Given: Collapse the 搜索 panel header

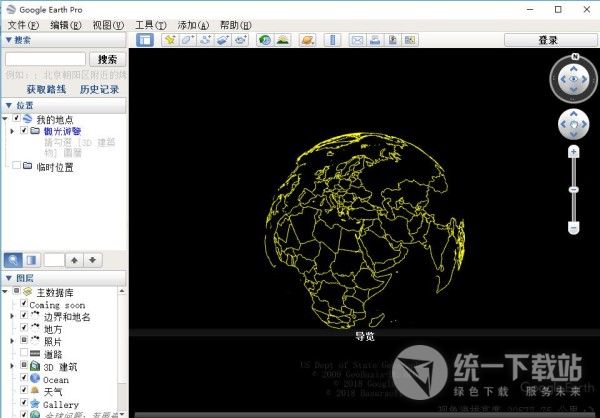Looking at the screenshot, I should pyautogui.click(x=64, y=40).
